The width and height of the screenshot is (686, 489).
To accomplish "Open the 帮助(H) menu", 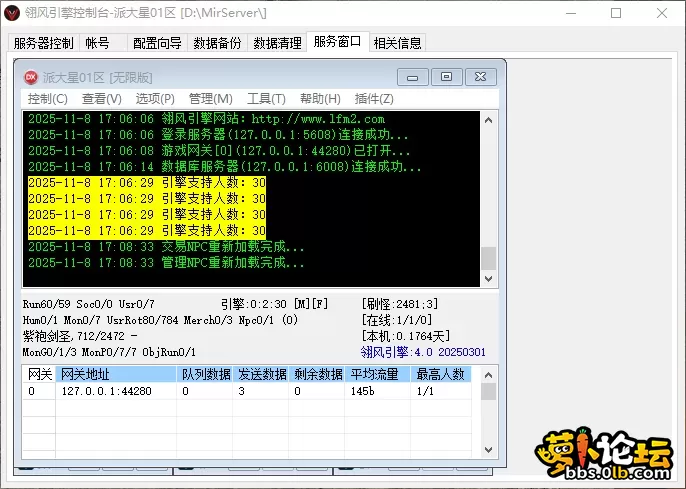I will (x=320, y=99).
